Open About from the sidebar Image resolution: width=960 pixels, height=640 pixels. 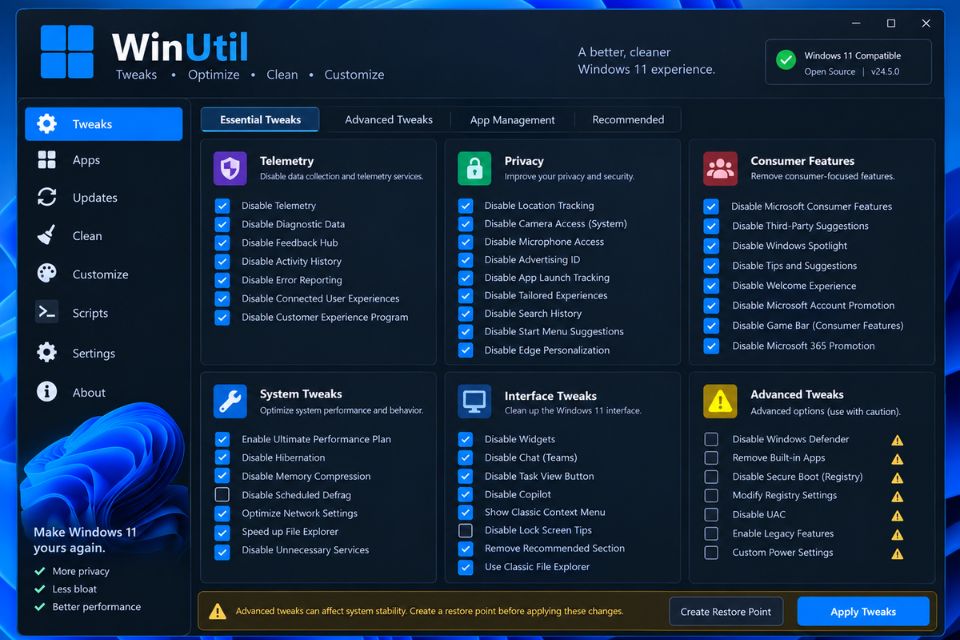(x=103, y=392)
